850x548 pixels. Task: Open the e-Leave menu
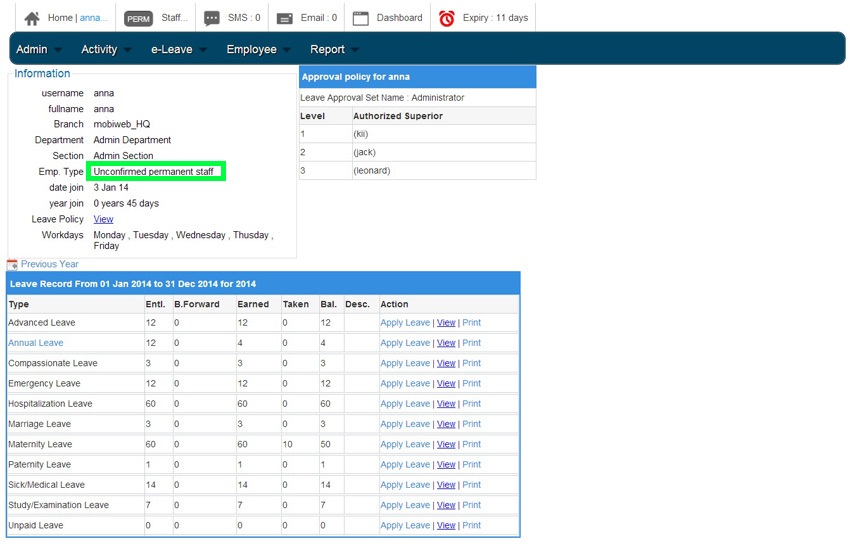171,49
